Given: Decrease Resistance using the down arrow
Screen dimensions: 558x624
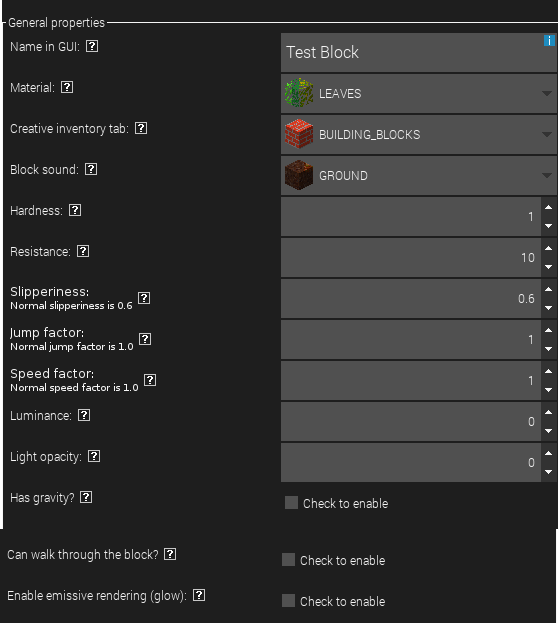Looking at the screenshot, I should click(x=548, y=267).
